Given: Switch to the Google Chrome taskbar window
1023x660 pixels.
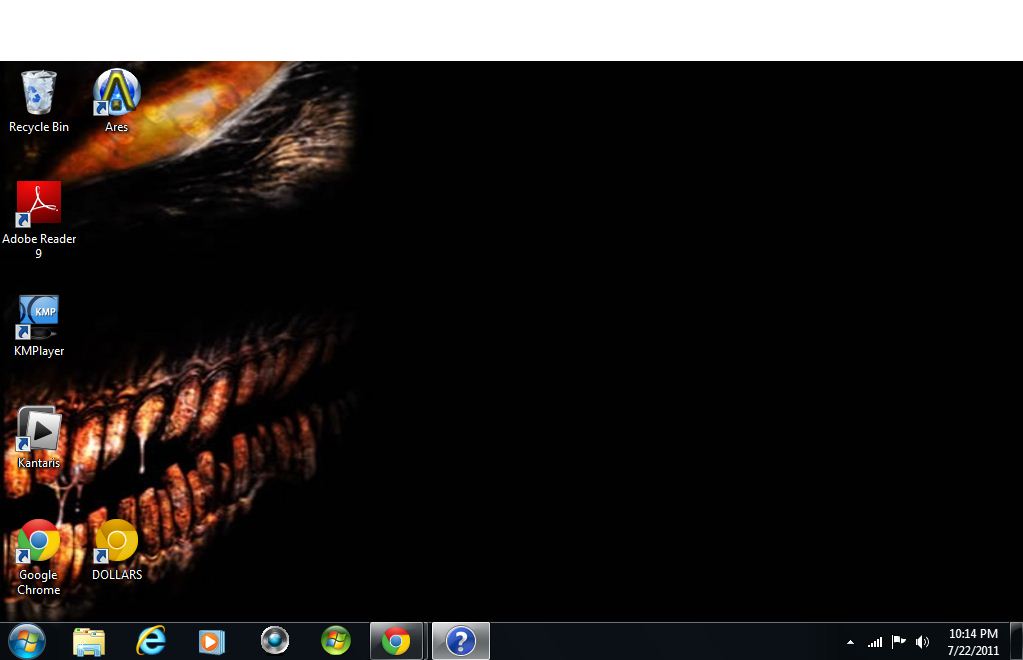Looking at the screenshot, I should [396, 641].
